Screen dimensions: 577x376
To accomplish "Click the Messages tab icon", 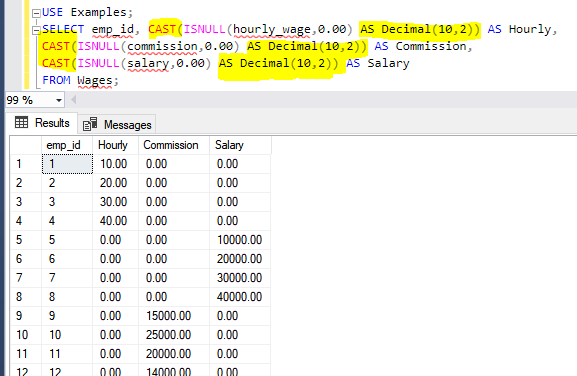I will [90, 125].
